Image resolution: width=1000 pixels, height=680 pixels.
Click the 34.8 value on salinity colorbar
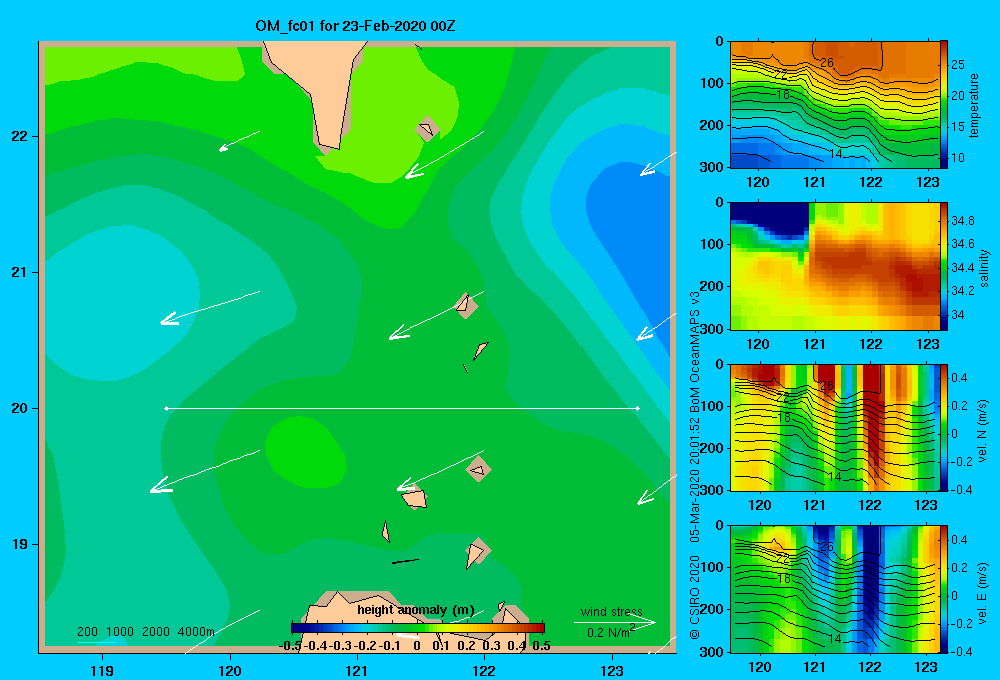963,221
